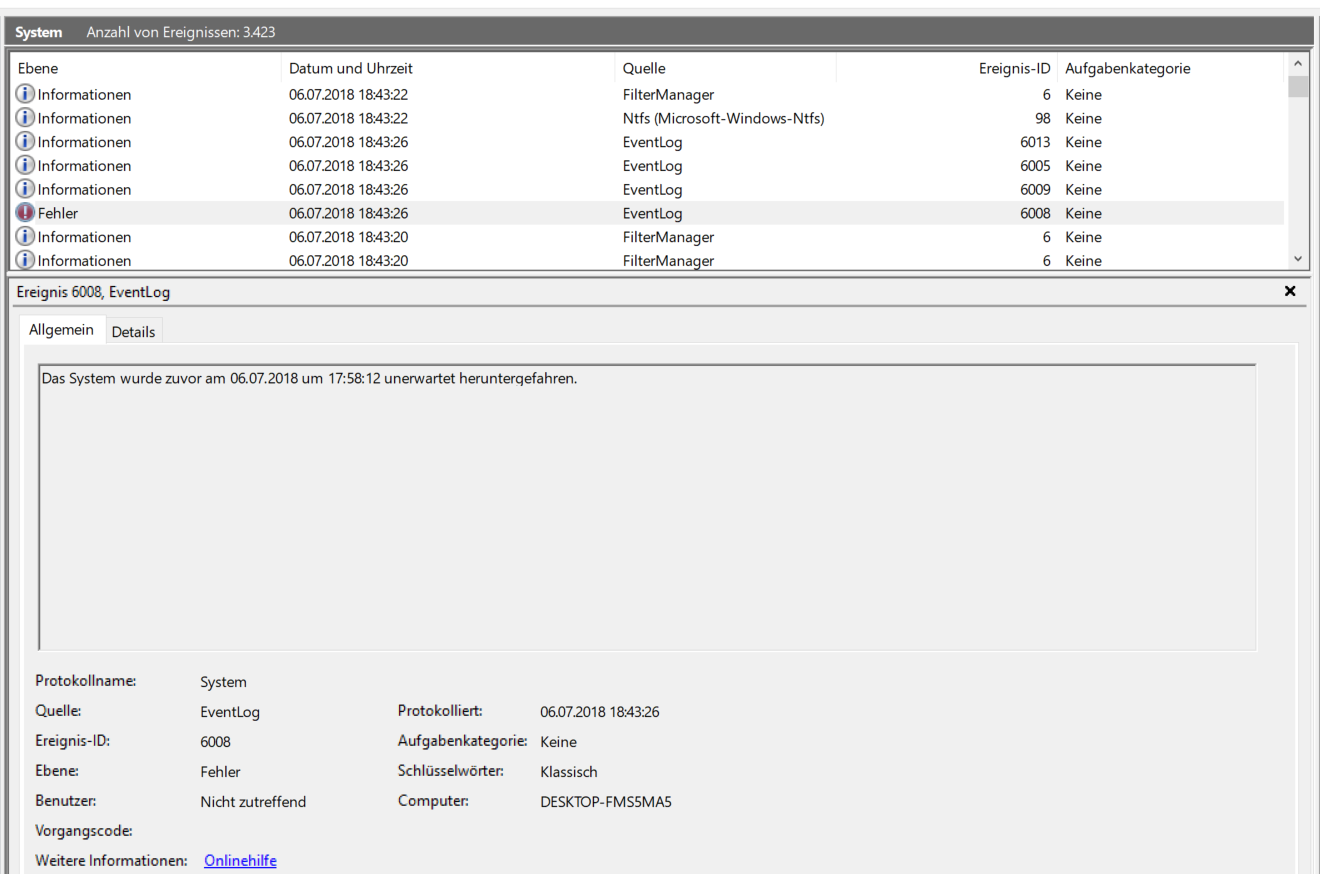Click the Keine category in the Ntfs row
1320x874 pixels.
pos(1083,118)
